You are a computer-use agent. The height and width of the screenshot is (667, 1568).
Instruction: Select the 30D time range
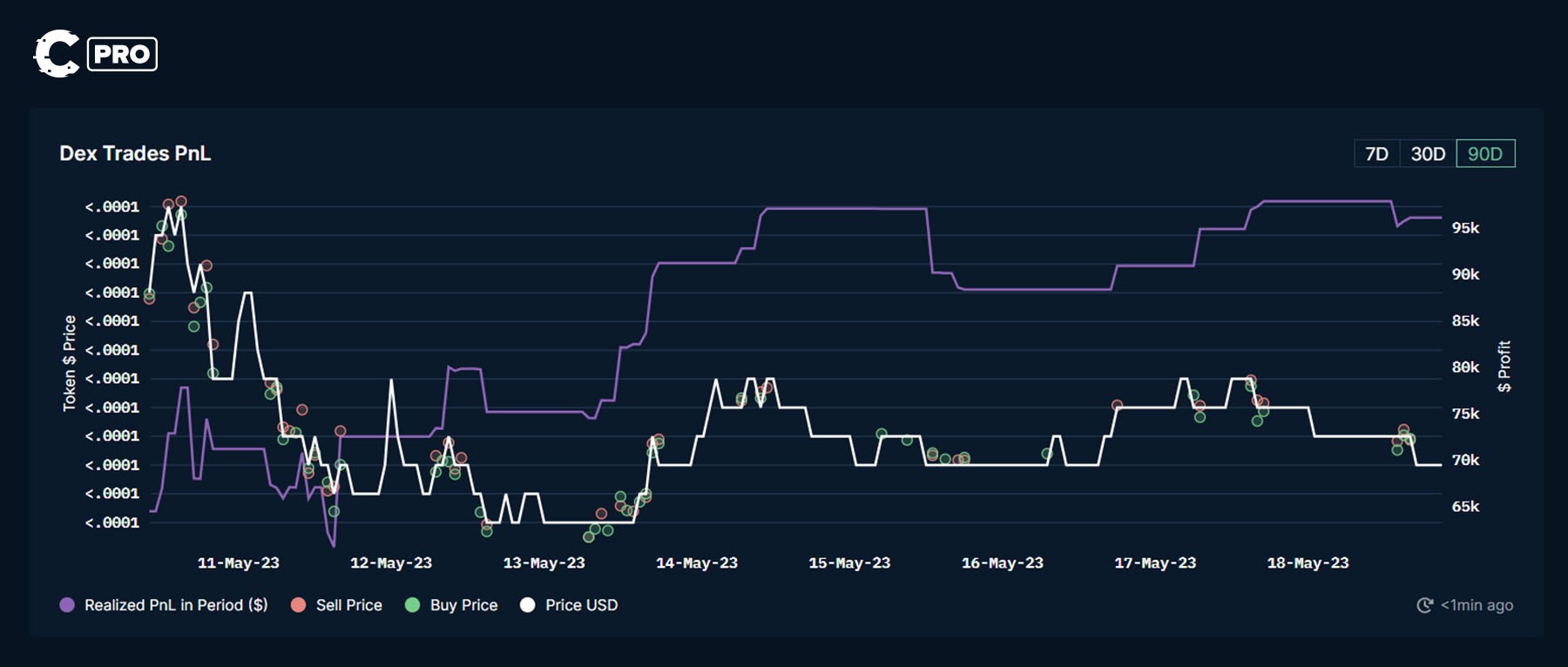tap(1428, 154)
